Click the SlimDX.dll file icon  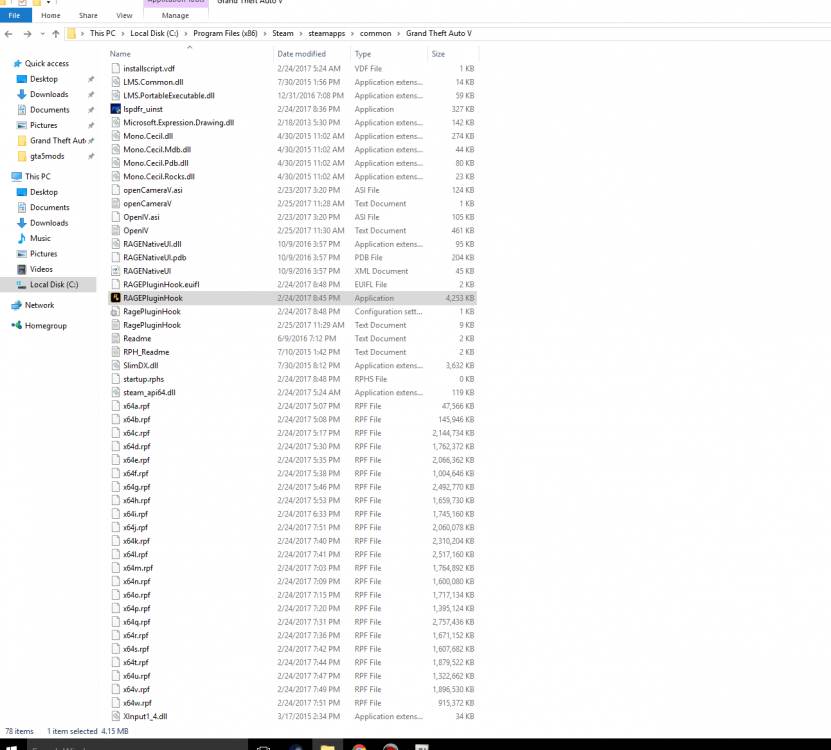coord(116,365)
